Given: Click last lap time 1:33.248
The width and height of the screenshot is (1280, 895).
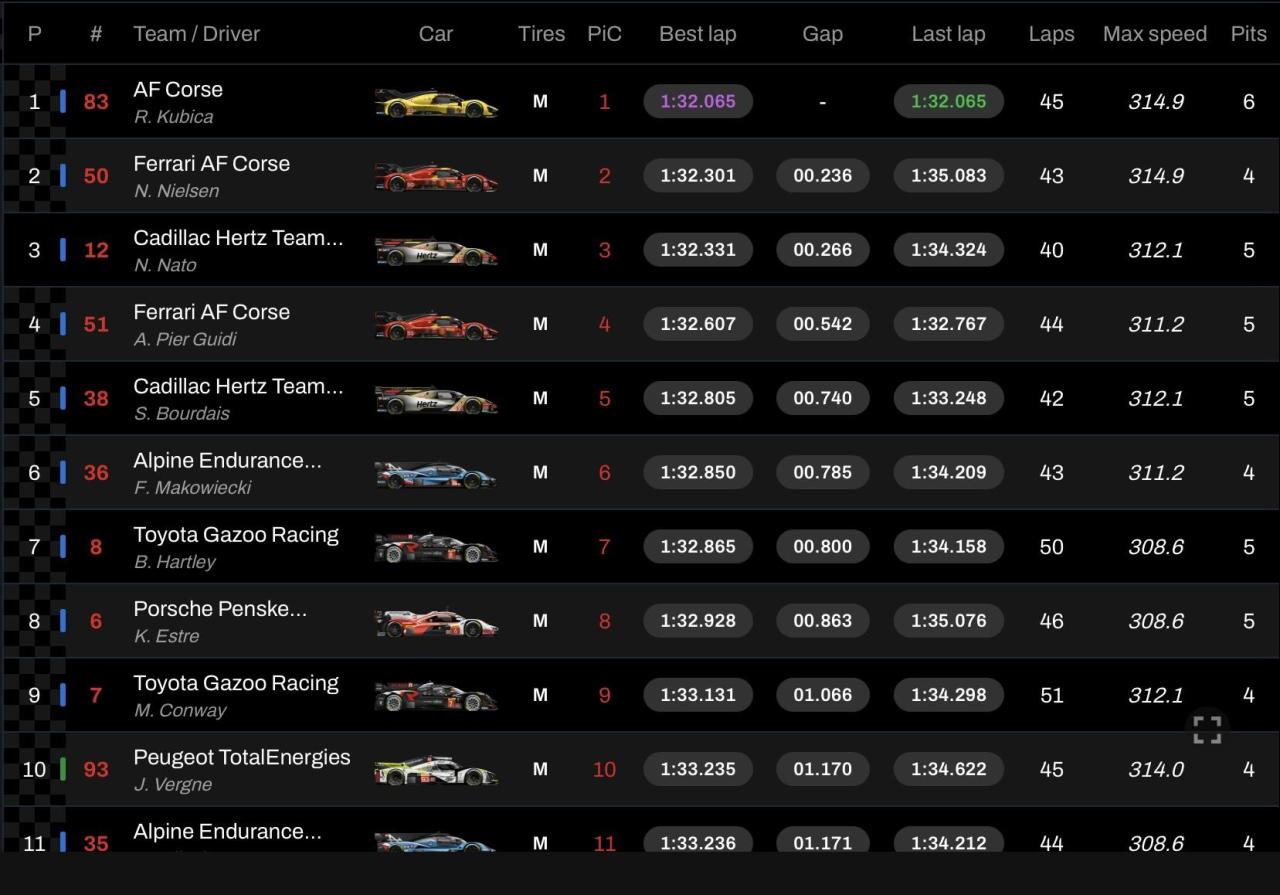Looking at the screenshot, I should (948, 398).
